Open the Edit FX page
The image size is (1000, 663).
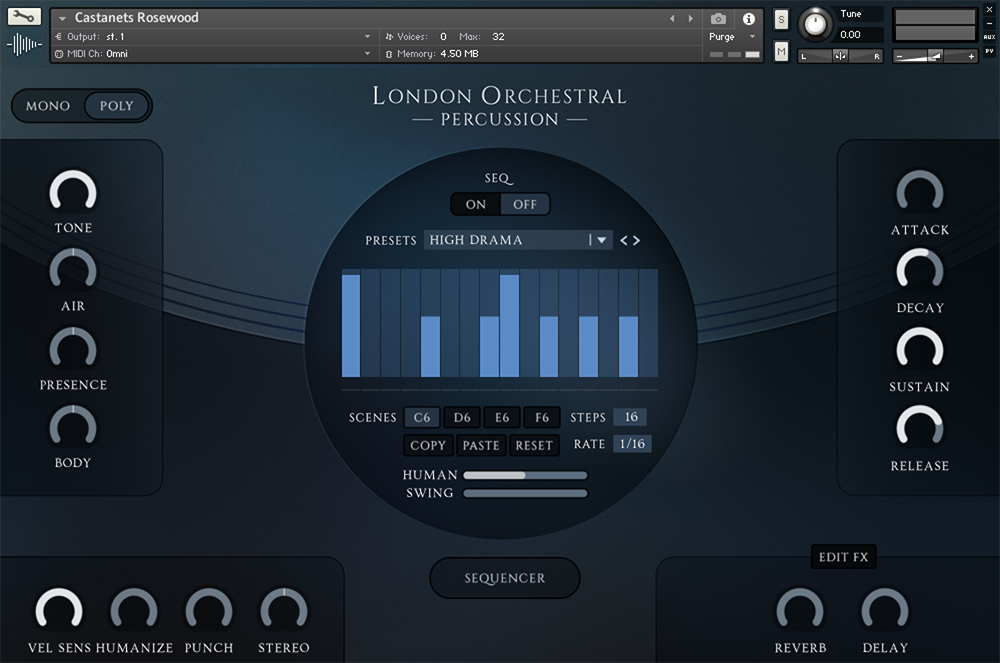click(844, 557)
